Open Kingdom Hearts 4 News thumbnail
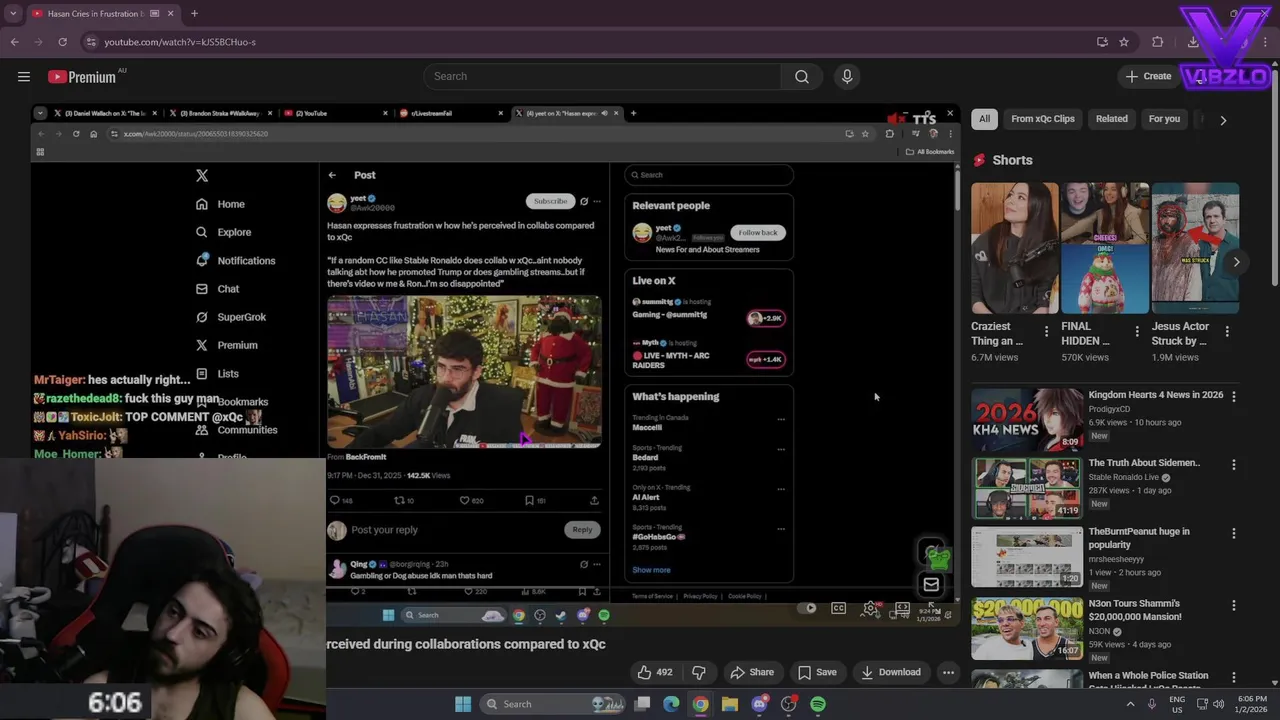1280x720 pixels. (x=1027, y=419)
